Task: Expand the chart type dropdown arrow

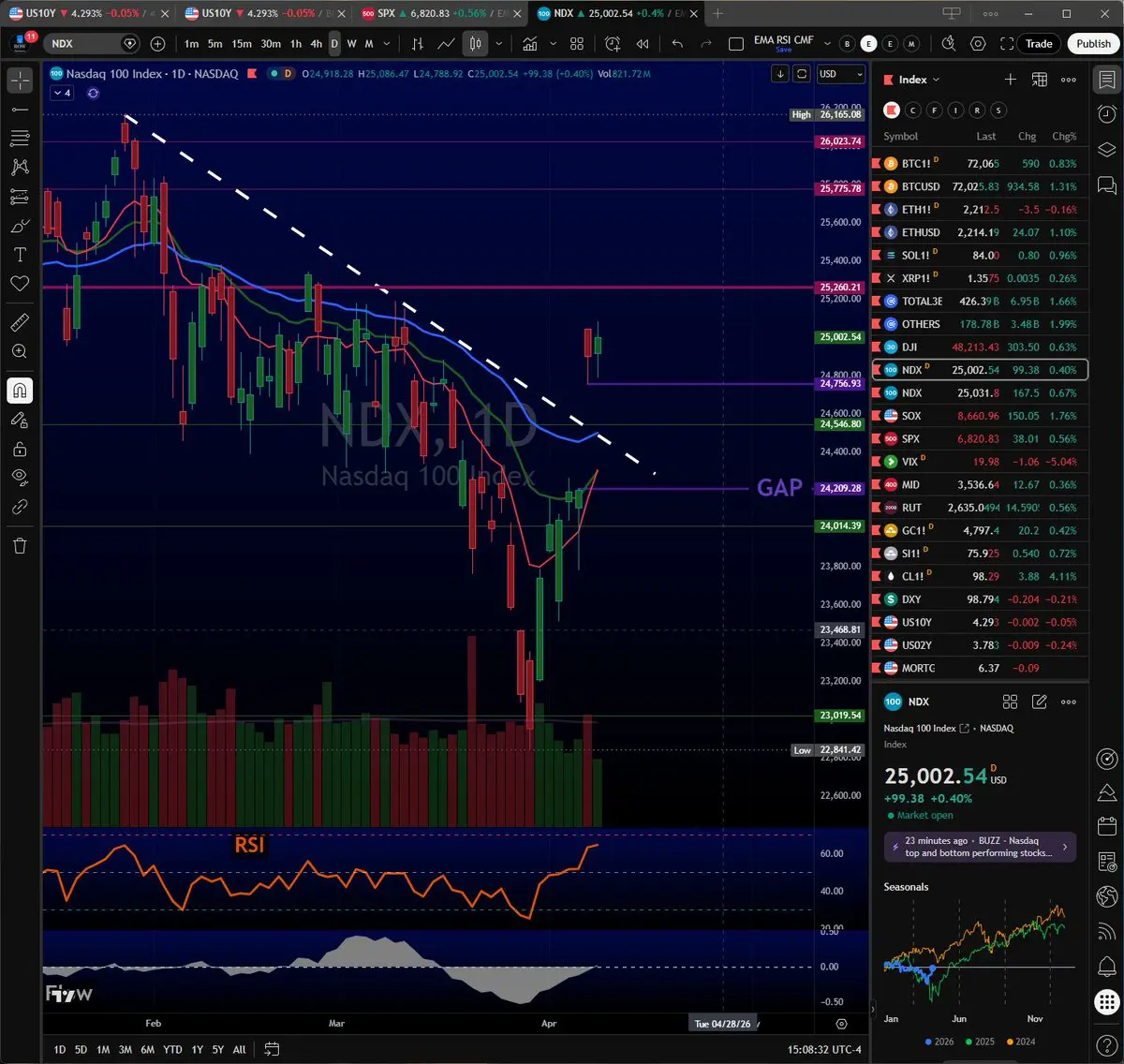Action: pos(498,44)
